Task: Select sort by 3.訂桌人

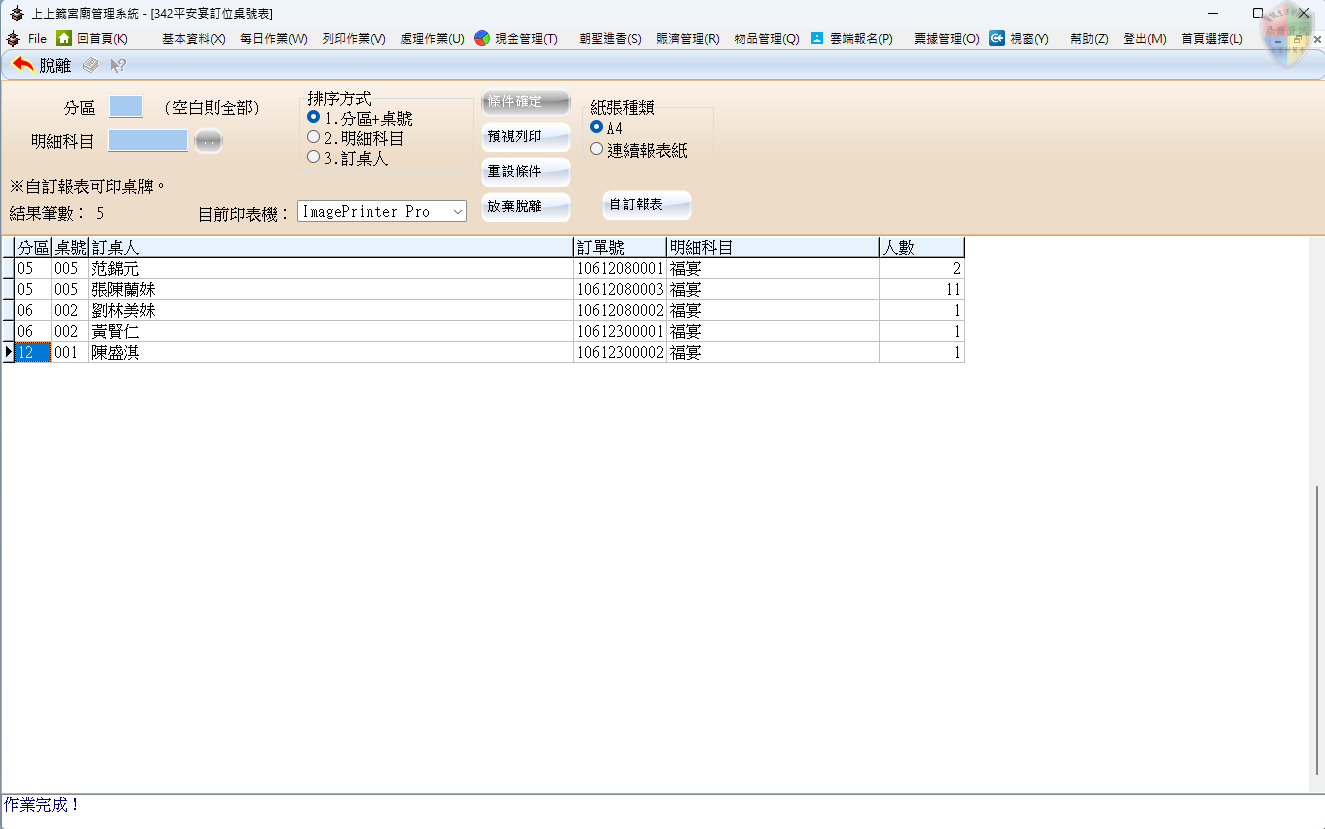Action: click(314, 157)
